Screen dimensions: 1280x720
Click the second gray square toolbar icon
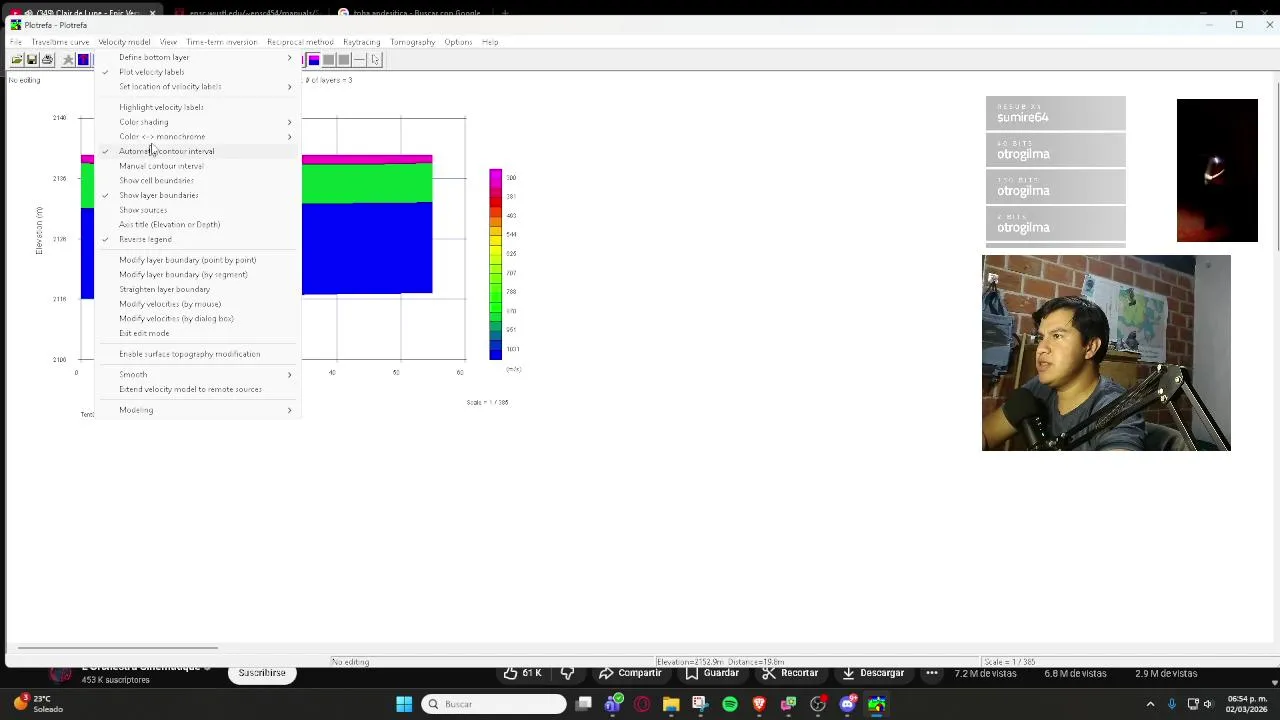click(x=344, y=60)
